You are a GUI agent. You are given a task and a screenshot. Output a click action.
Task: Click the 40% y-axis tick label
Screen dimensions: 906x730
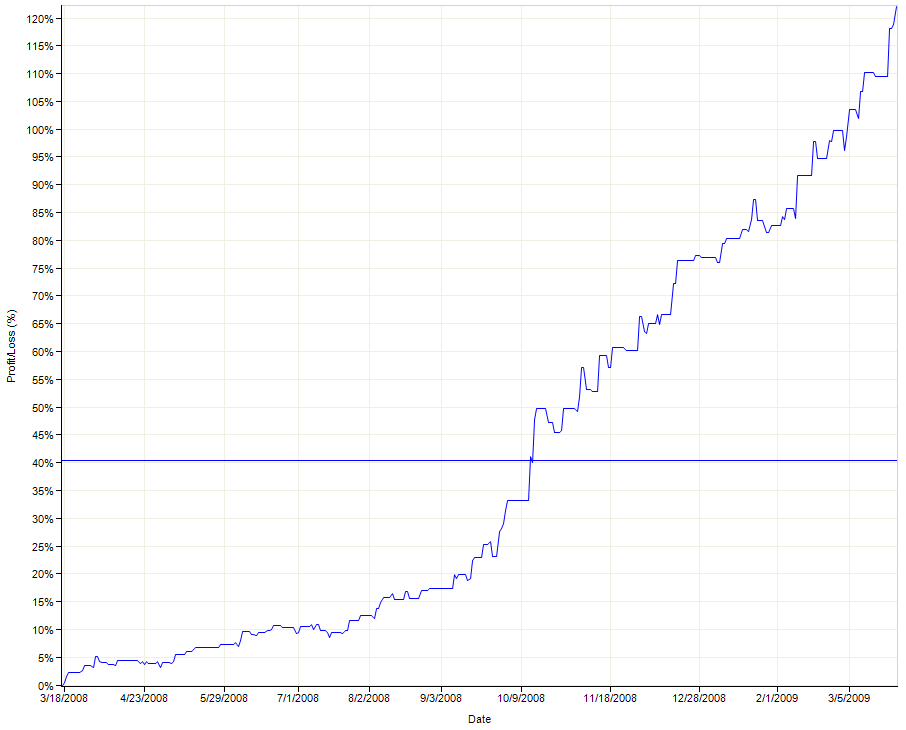tap(42, 463)
